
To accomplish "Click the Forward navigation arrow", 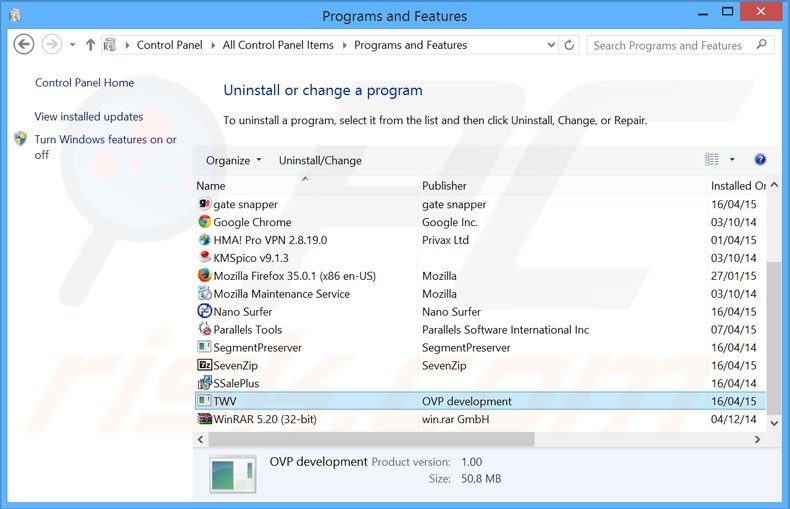I will coord(51,45).
